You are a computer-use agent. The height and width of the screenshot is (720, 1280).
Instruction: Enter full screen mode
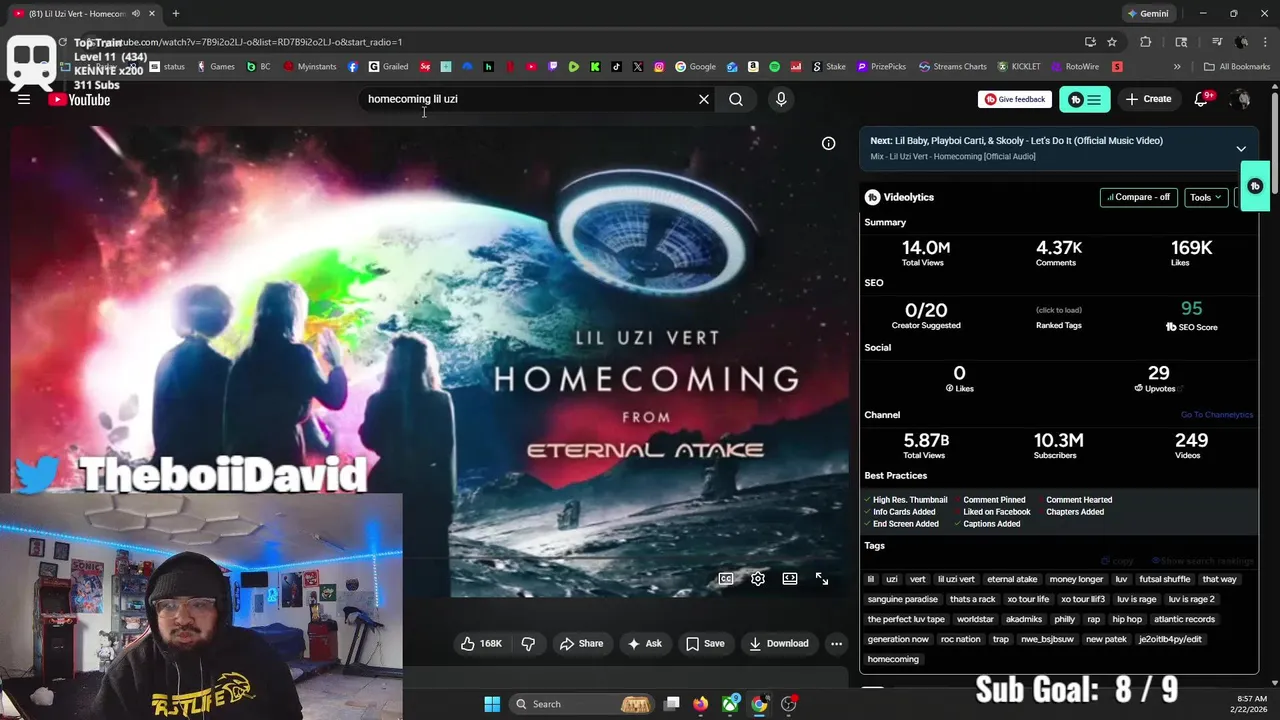(822, 579)
